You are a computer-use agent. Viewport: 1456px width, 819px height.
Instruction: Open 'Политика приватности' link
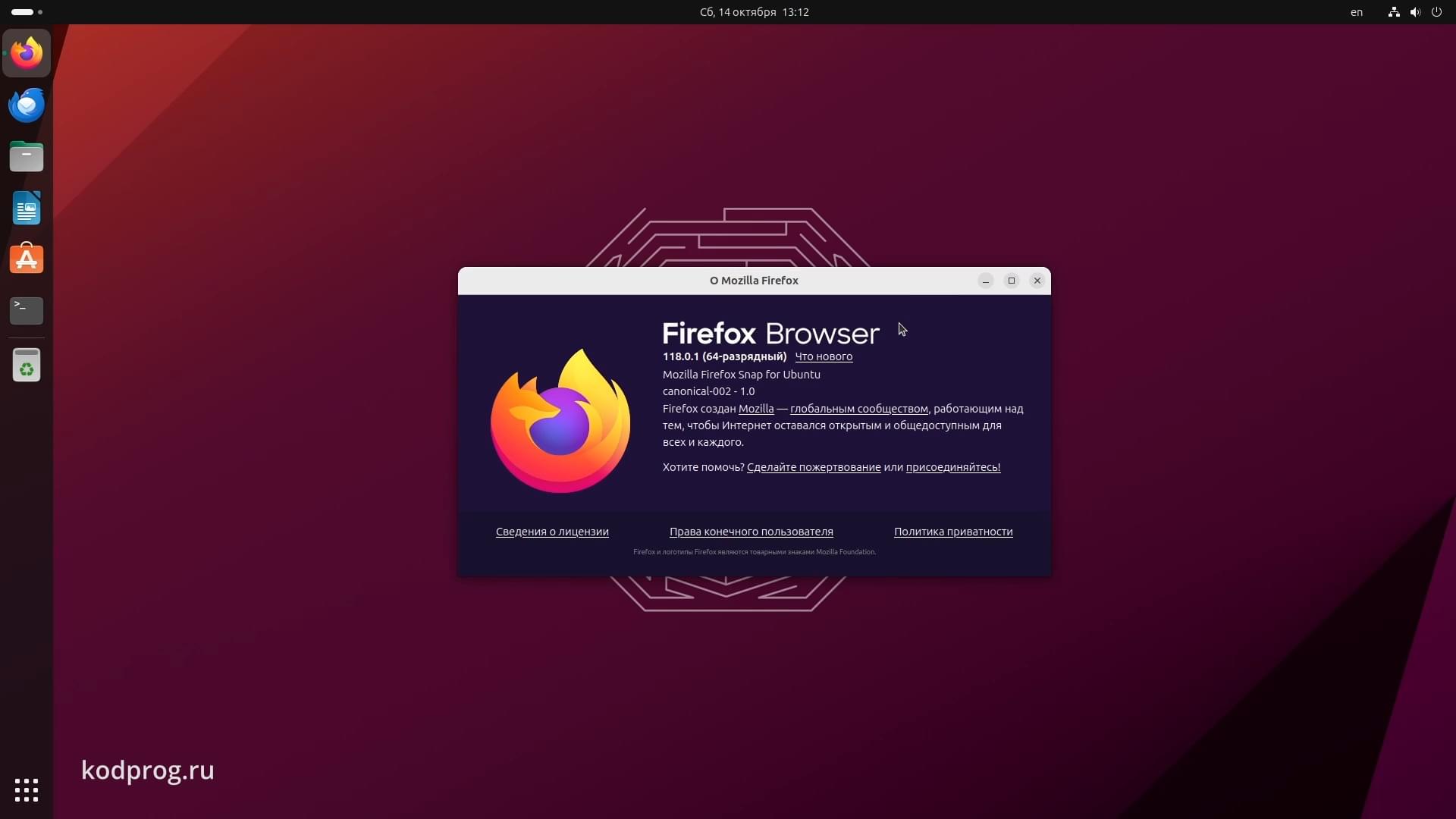(953, 532)
